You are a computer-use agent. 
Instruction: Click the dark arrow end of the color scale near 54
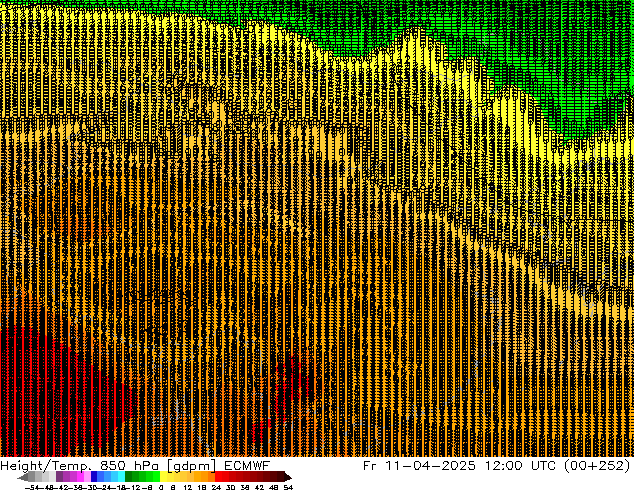click(288, 478)
